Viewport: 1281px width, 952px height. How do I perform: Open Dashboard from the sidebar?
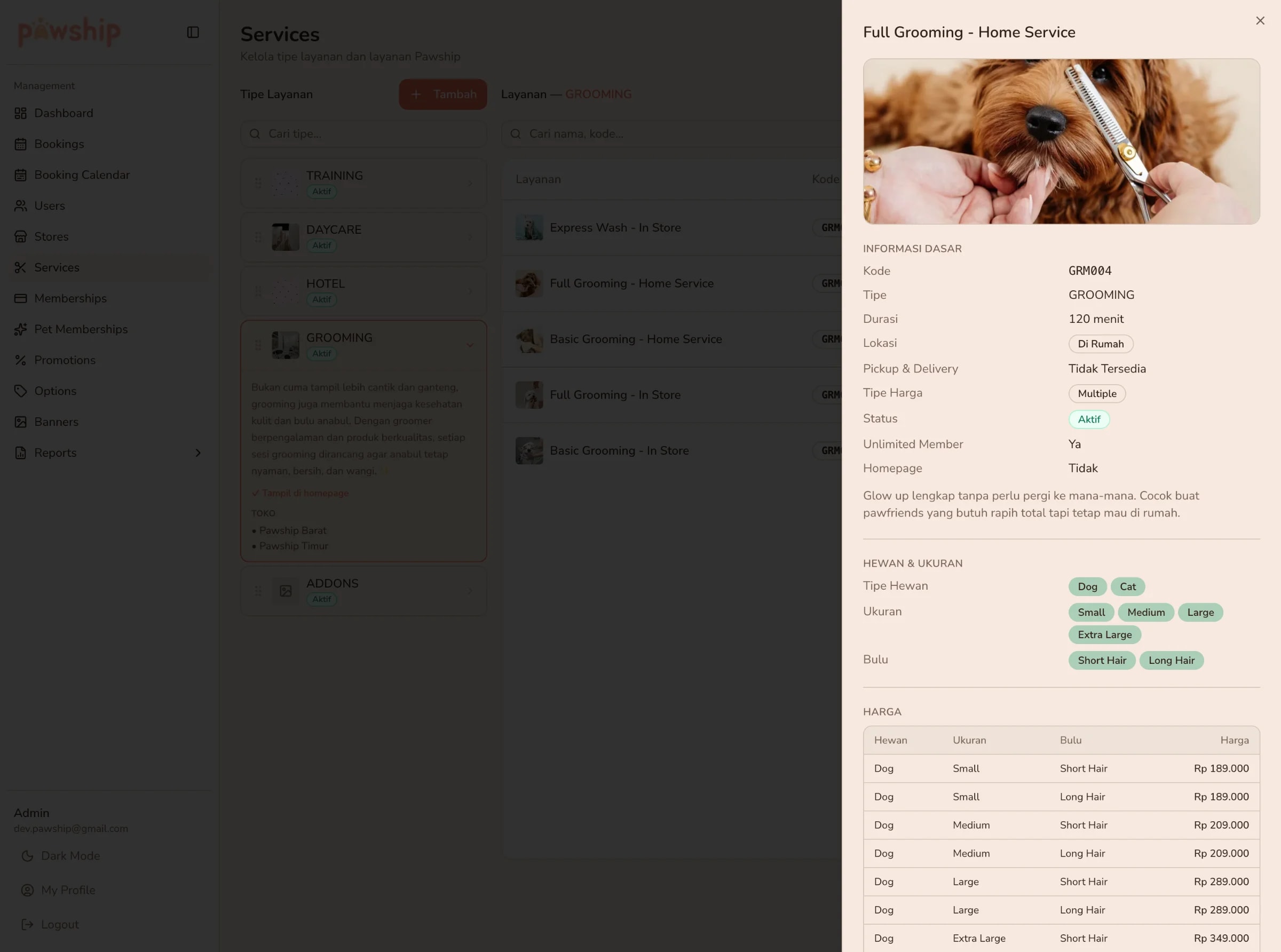[x=109, y=113]
